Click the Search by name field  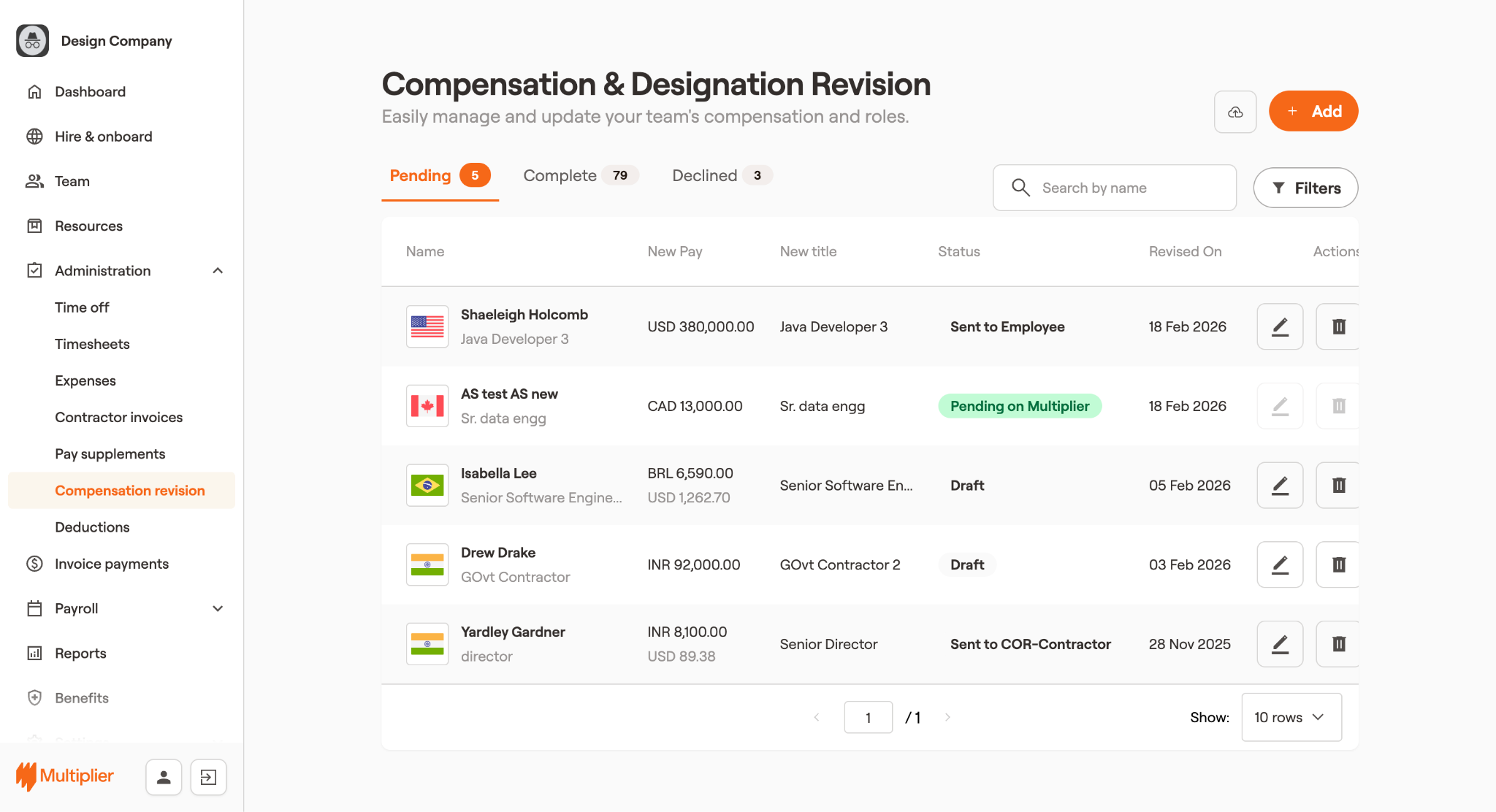coord(1125,188)
